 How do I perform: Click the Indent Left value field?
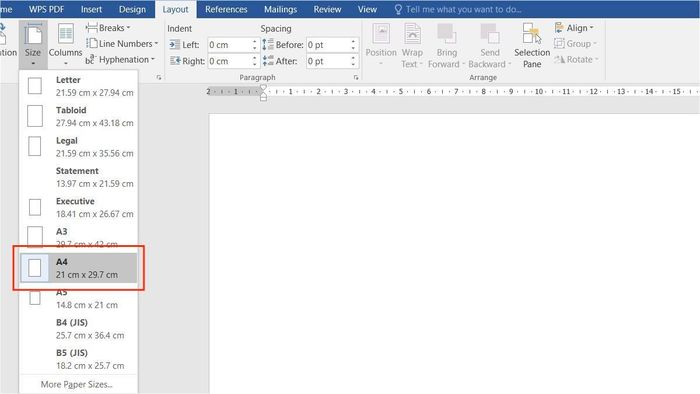229,45
